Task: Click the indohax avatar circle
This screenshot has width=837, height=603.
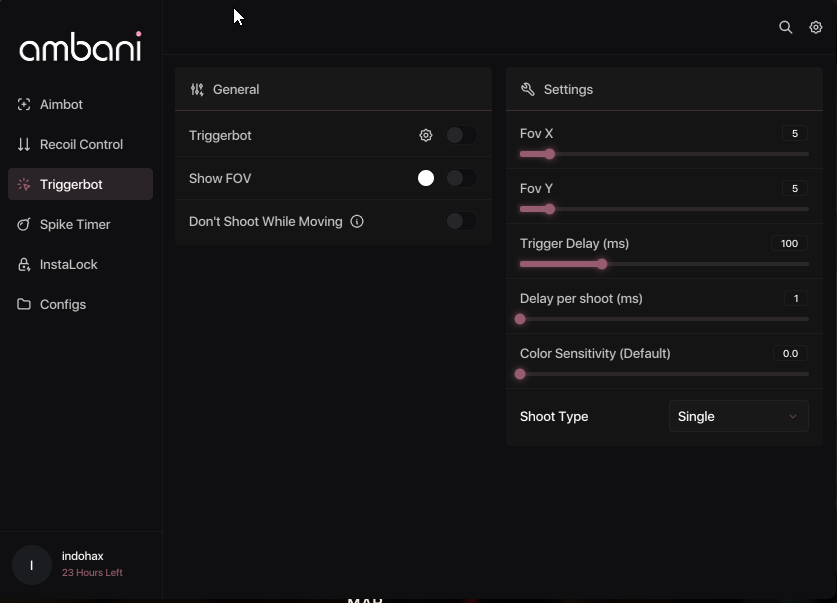Action: [32, 565]
